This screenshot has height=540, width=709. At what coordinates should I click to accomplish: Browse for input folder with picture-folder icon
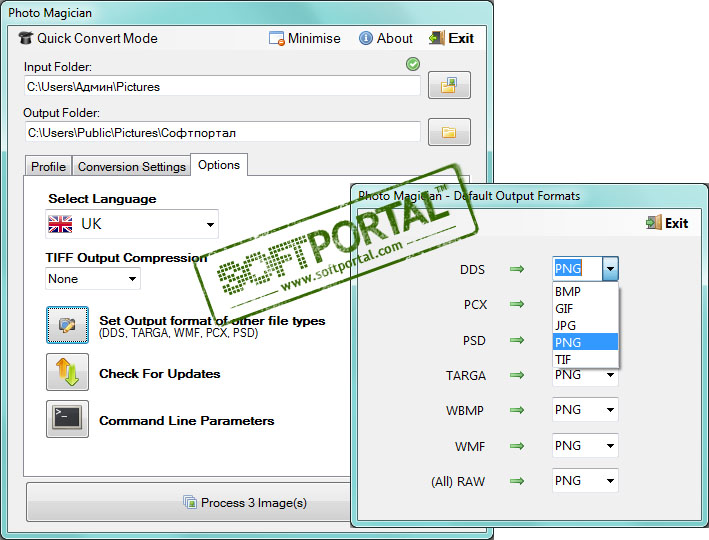[x=449, y=85]
